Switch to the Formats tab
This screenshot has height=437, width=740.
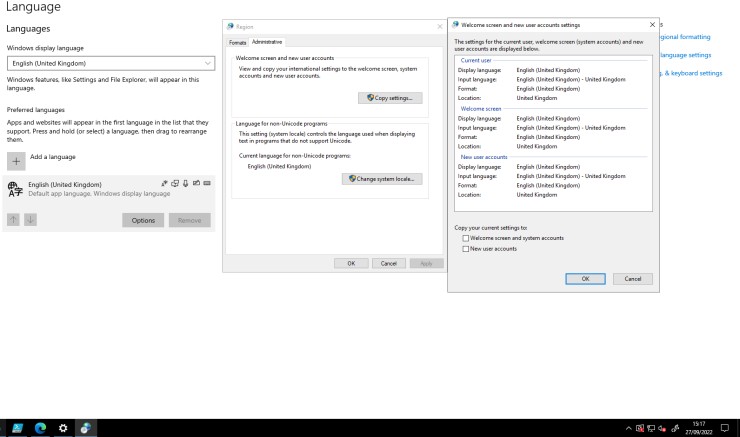coord(237,42)
